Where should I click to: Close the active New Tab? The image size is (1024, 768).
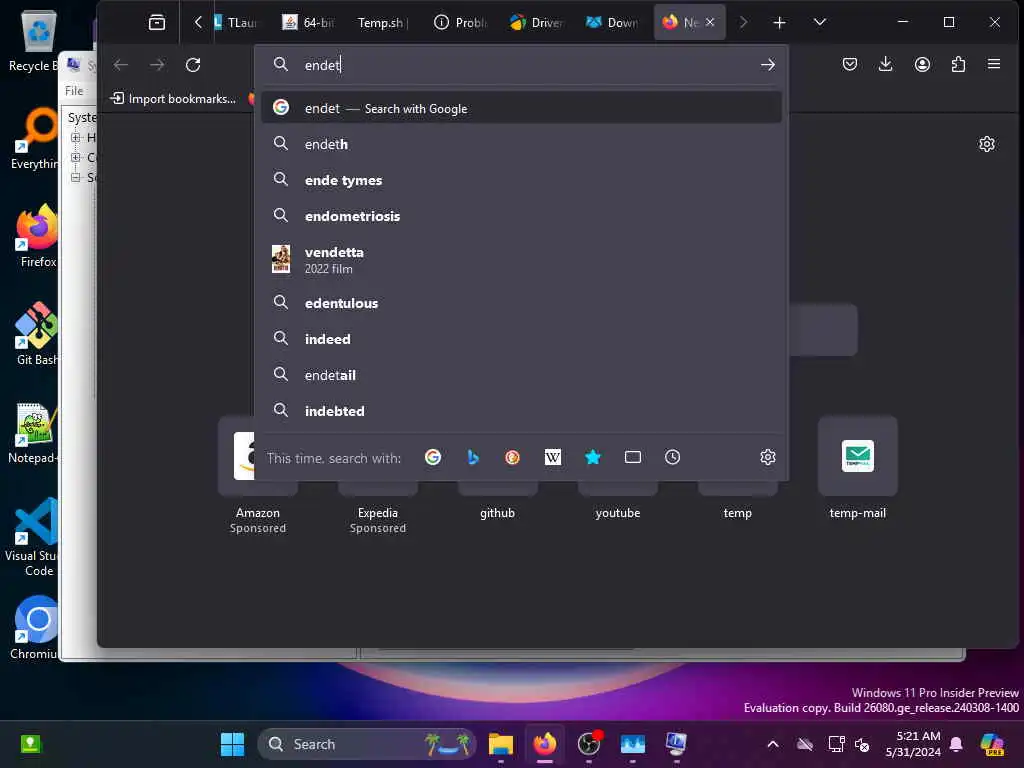point(710,22)
